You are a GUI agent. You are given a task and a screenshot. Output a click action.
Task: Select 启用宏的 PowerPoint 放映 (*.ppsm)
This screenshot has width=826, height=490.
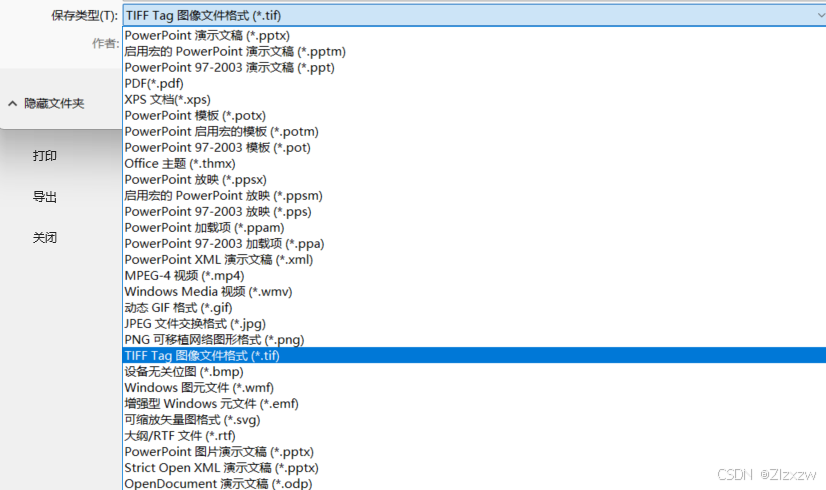coord(474,195)
